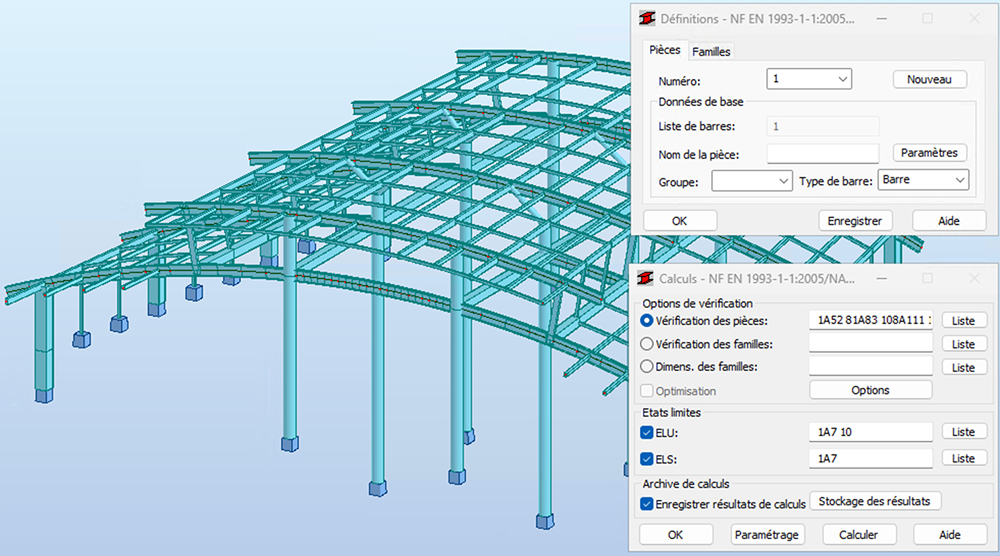Minimize the Définitions dialog
The image size is (1000, 556).
click(x=882, y=18)
